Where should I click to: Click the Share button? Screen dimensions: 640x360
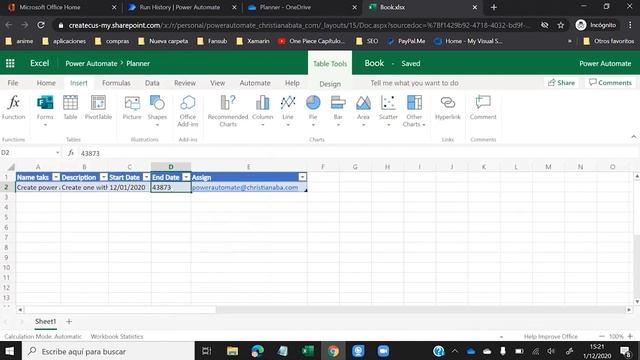(x=561, y=82)
